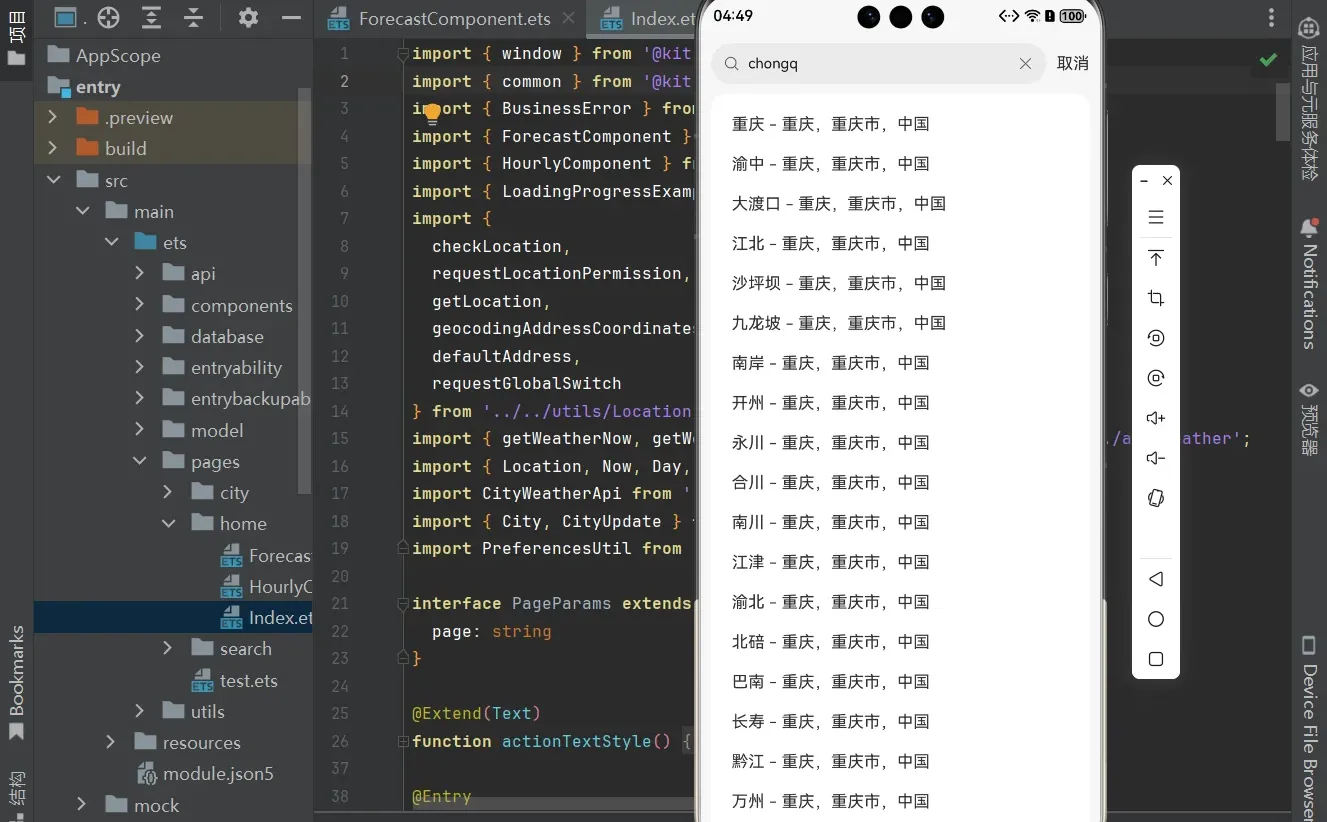This screenshot has height=822, width=1327.
Task: Click the code editor vertical scrollbar
Action: click(x=1283, y=110)
